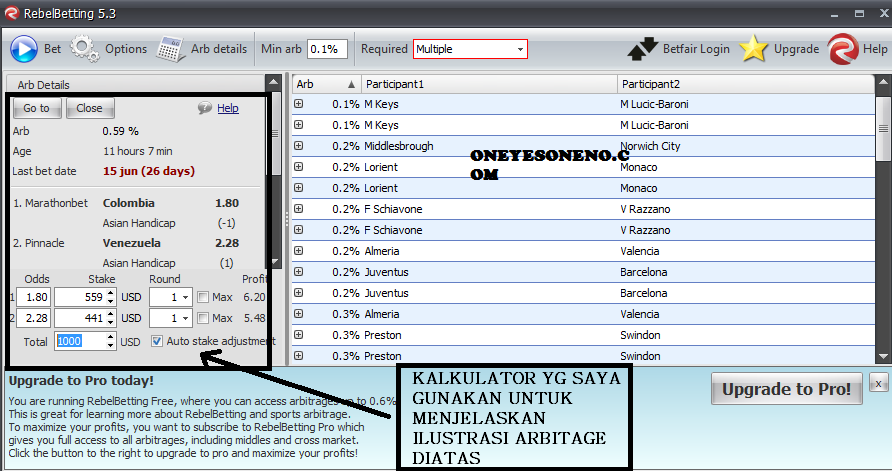The height and width of the screenshot is (471, 892).
Task: Sort by the Arb column header
Action: [326, 84]
